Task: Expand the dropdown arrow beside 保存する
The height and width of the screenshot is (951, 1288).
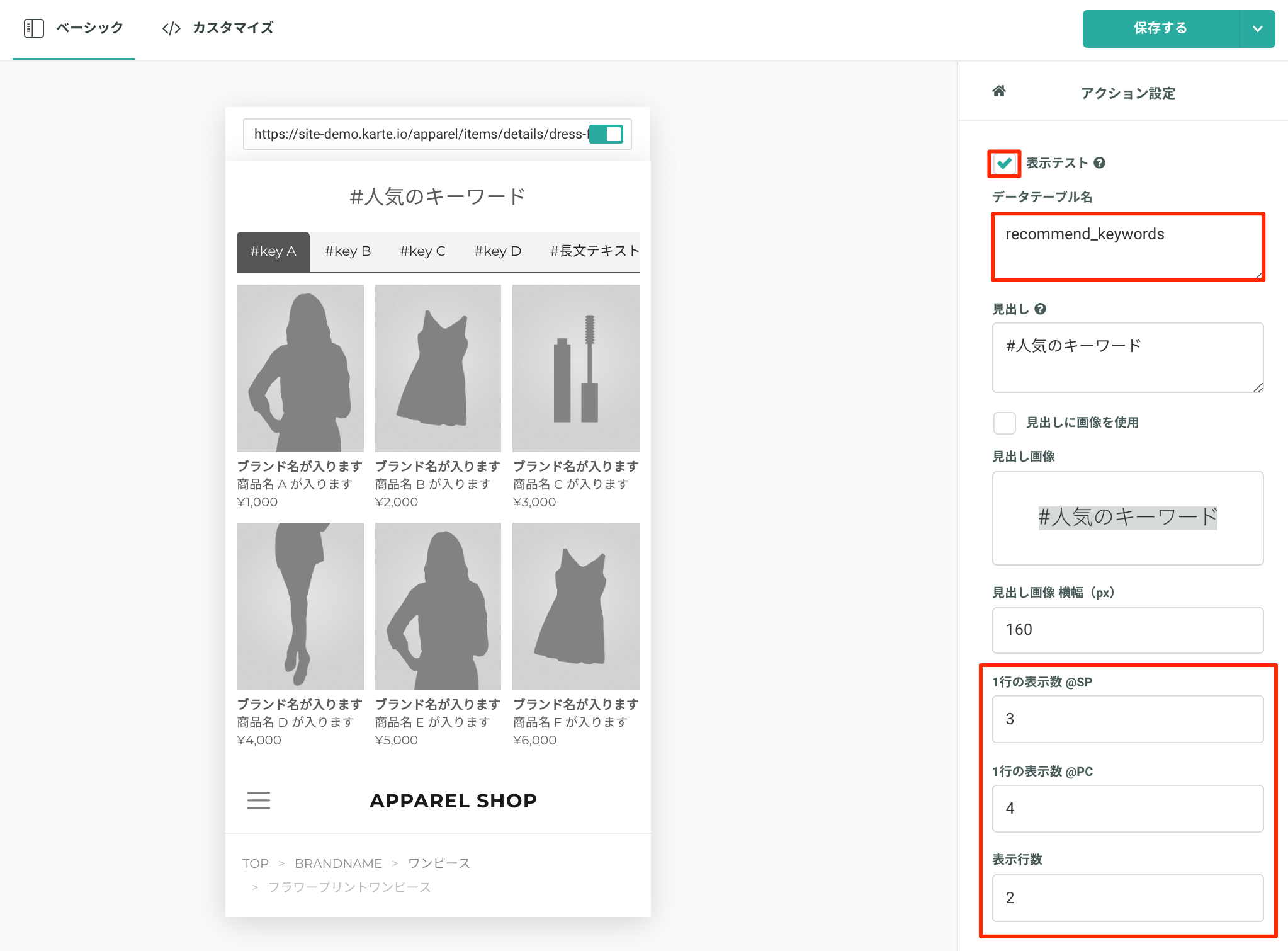Action: [x=1257, y=28]
